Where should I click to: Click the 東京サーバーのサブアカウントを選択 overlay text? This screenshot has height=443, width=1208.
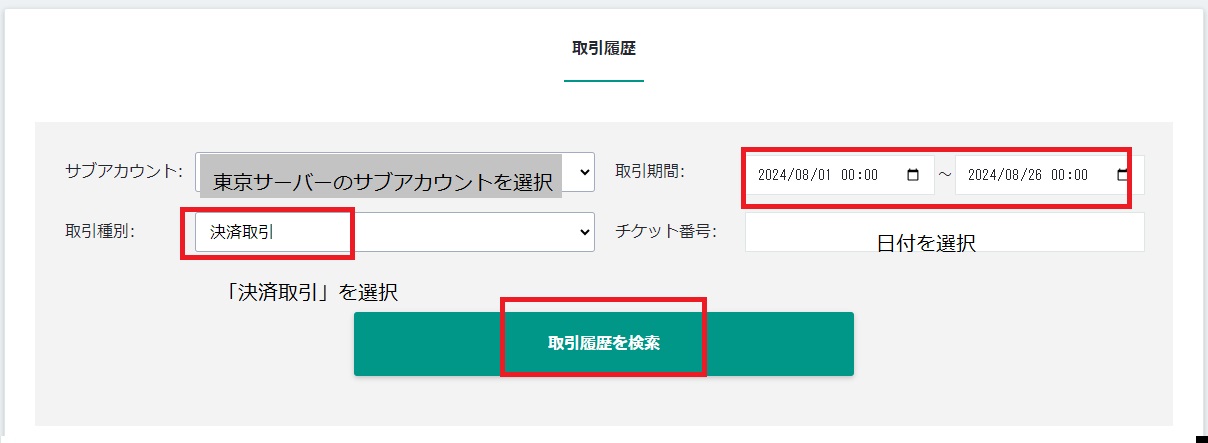point(382,181)
